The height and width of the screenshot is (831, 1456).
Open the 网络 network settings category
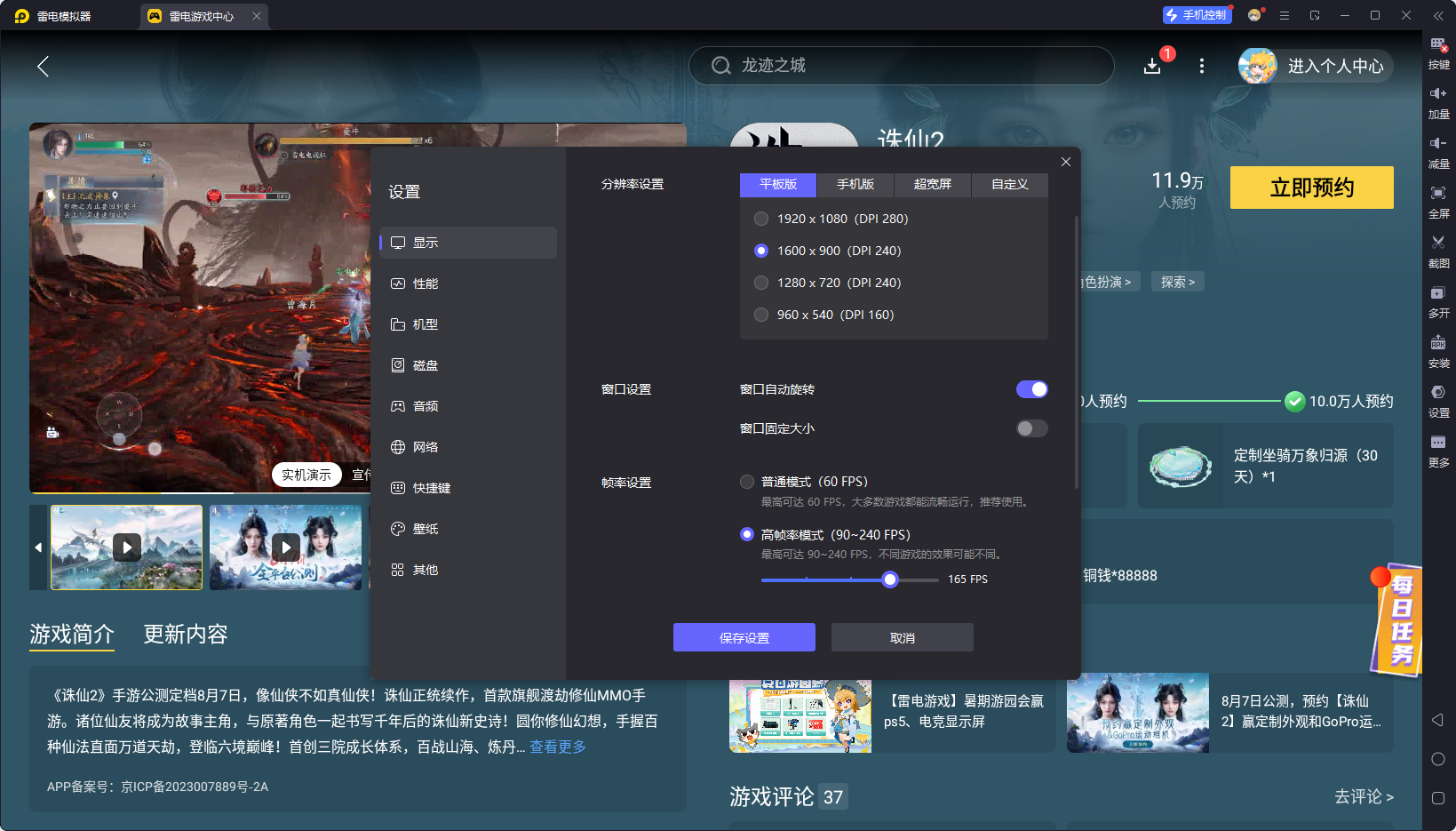tap(425, 446)
